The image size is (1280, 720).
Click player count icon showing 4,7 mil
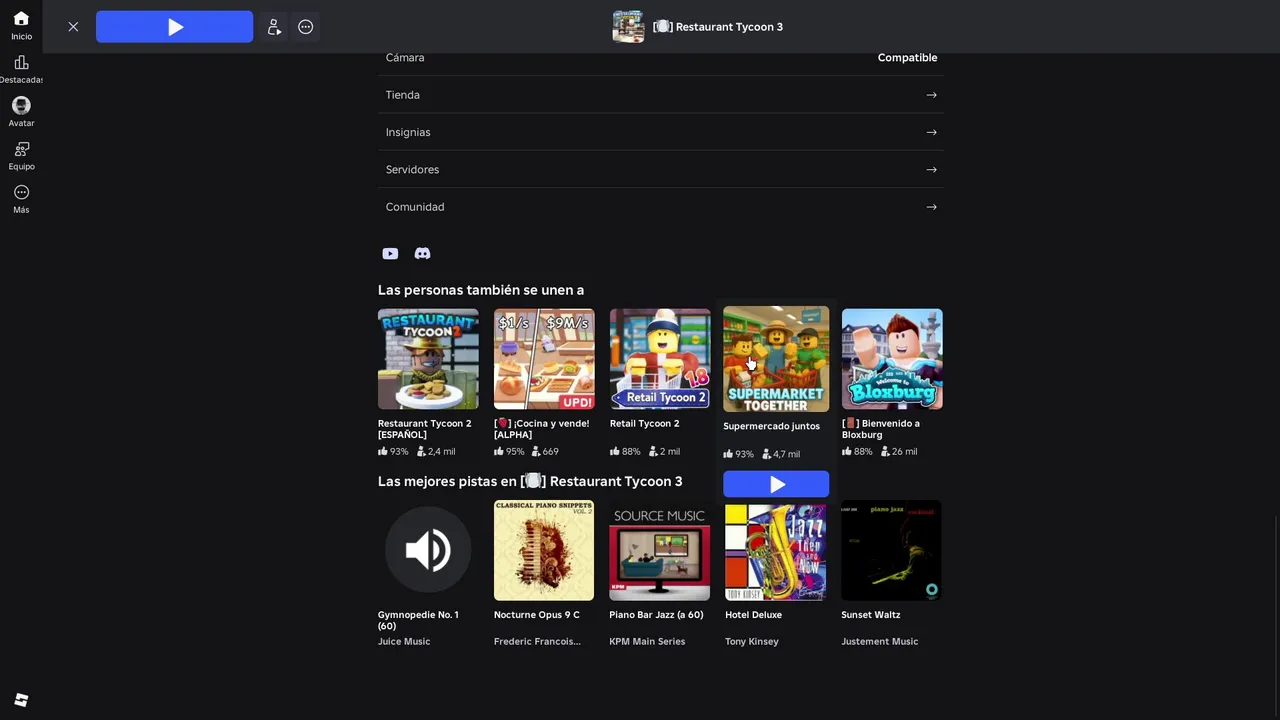[x=766, y=454]
